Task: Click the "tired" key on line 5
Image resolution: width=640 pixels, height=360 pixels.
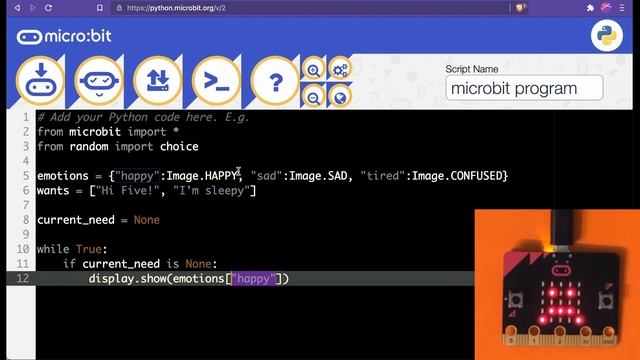Action: (382, 176)
